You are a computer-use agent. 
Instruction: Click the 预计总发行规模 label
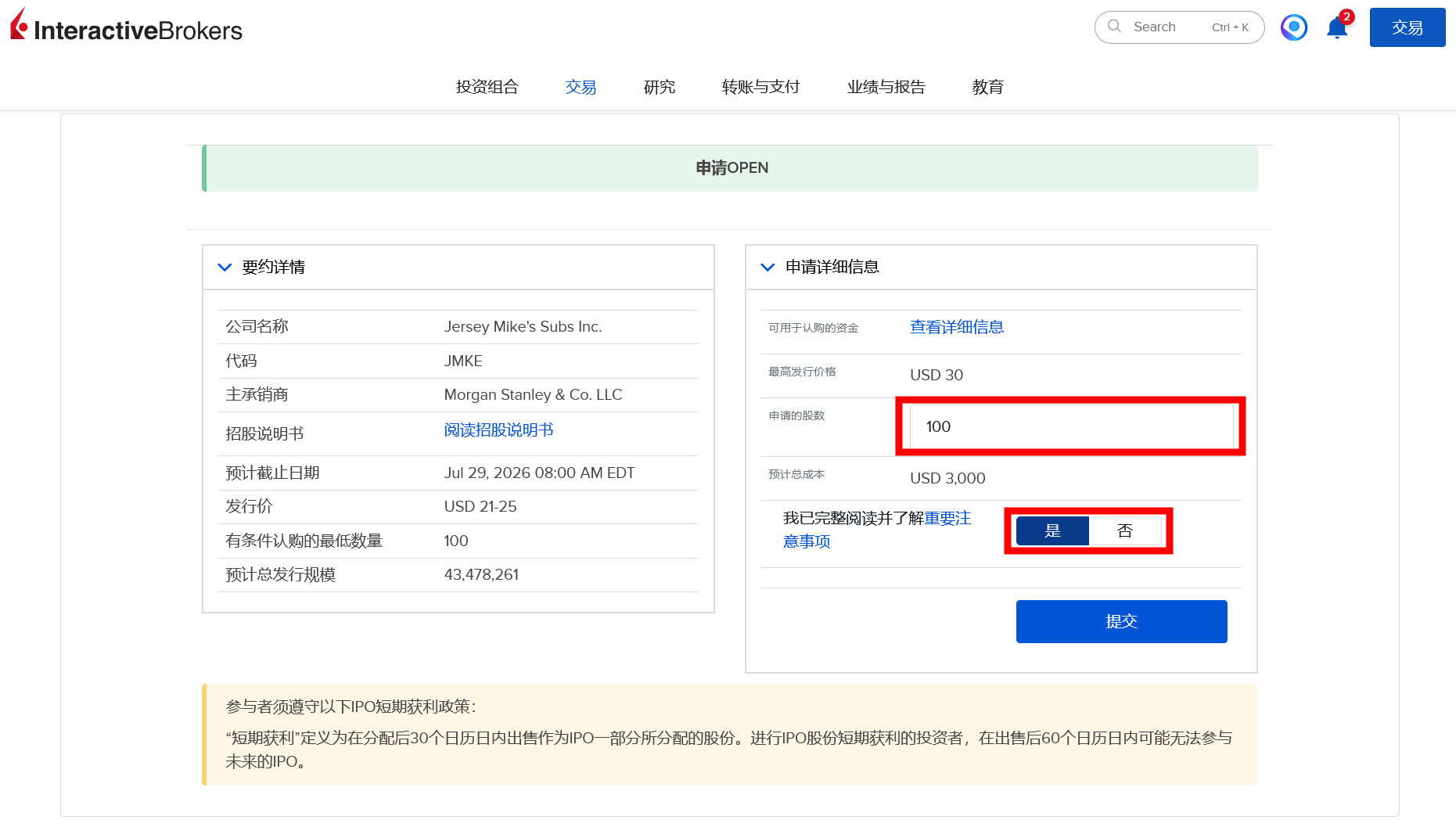pos(280,575)
